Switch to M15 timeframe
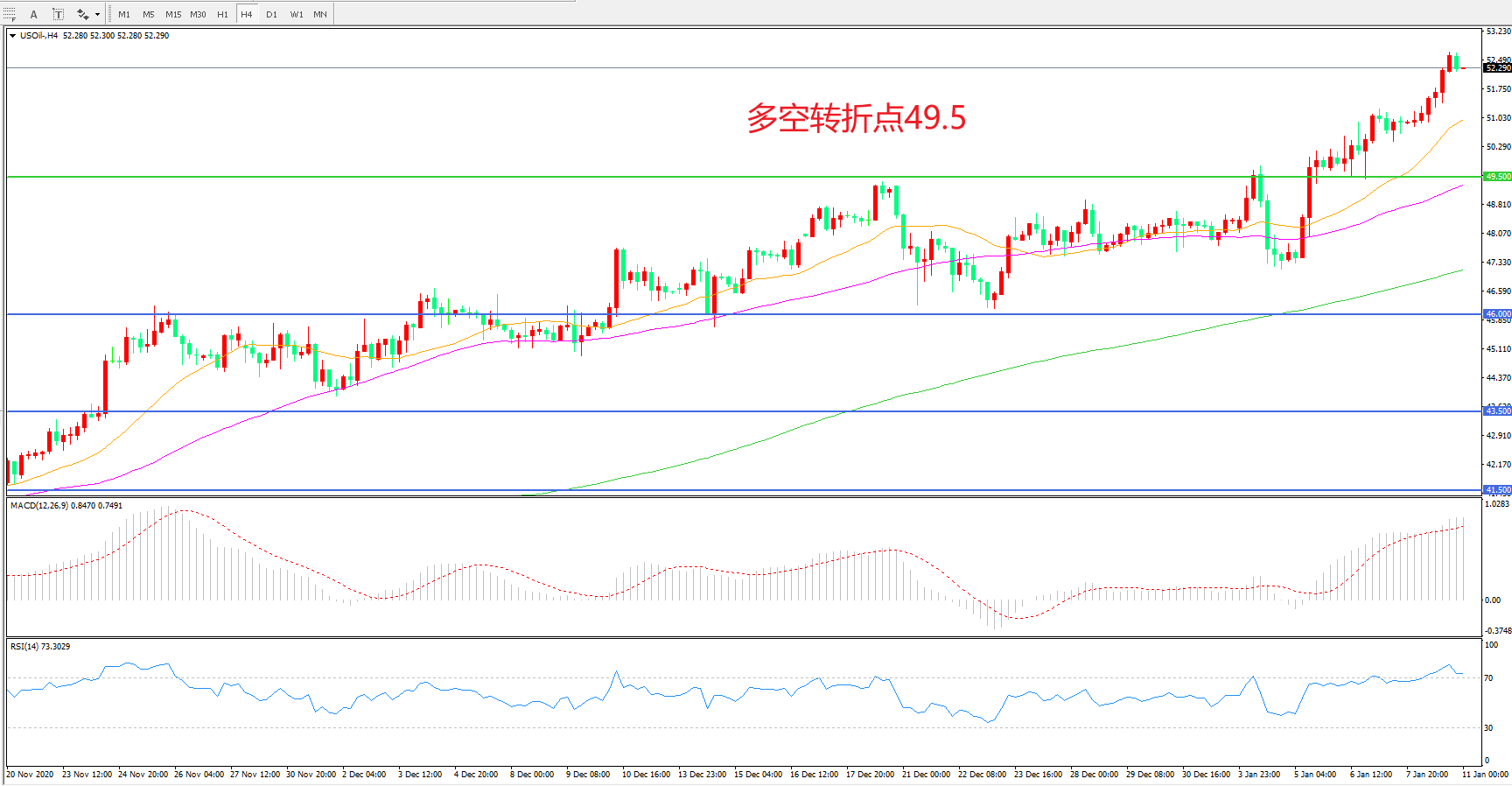This screenshot has width=1512, height=786. pyautogui.click(x=173, y=14)
